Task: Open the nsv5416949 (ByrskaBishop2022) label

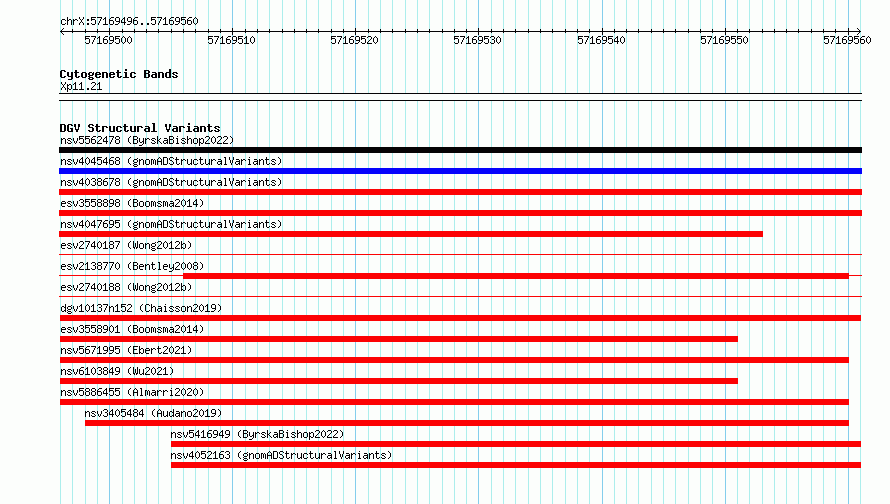Action: coord(257,434)
